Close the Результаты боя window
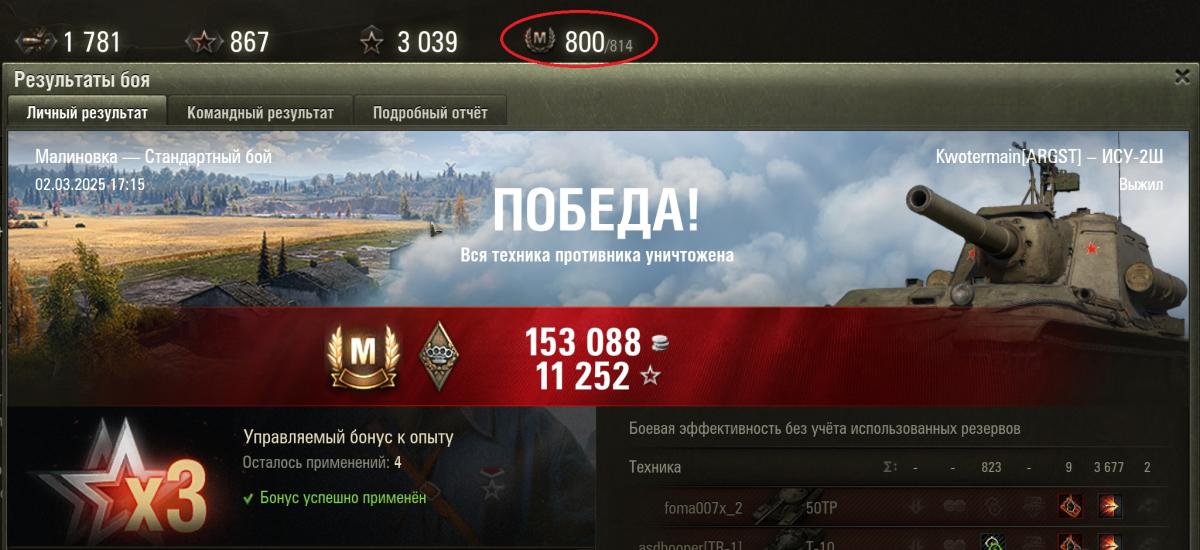This screenshot has height=550, width=1200. point(1182,76)
